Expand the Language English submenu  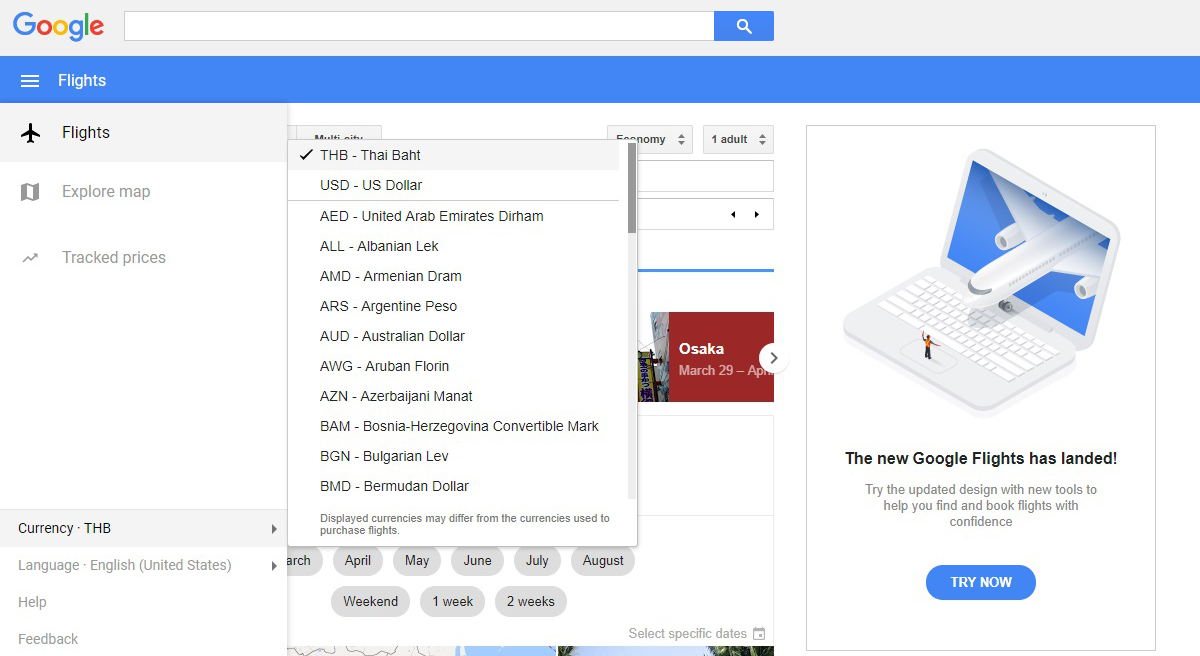pyautogui.click(x=144, y=565)
